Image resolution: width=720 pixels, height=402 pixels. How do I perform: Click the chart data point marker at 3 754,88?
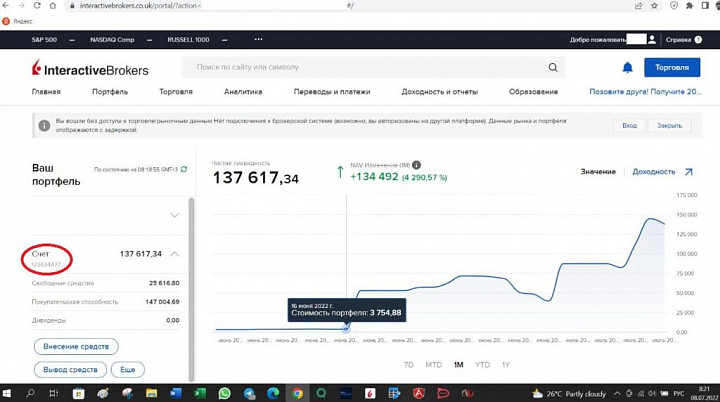346,328
